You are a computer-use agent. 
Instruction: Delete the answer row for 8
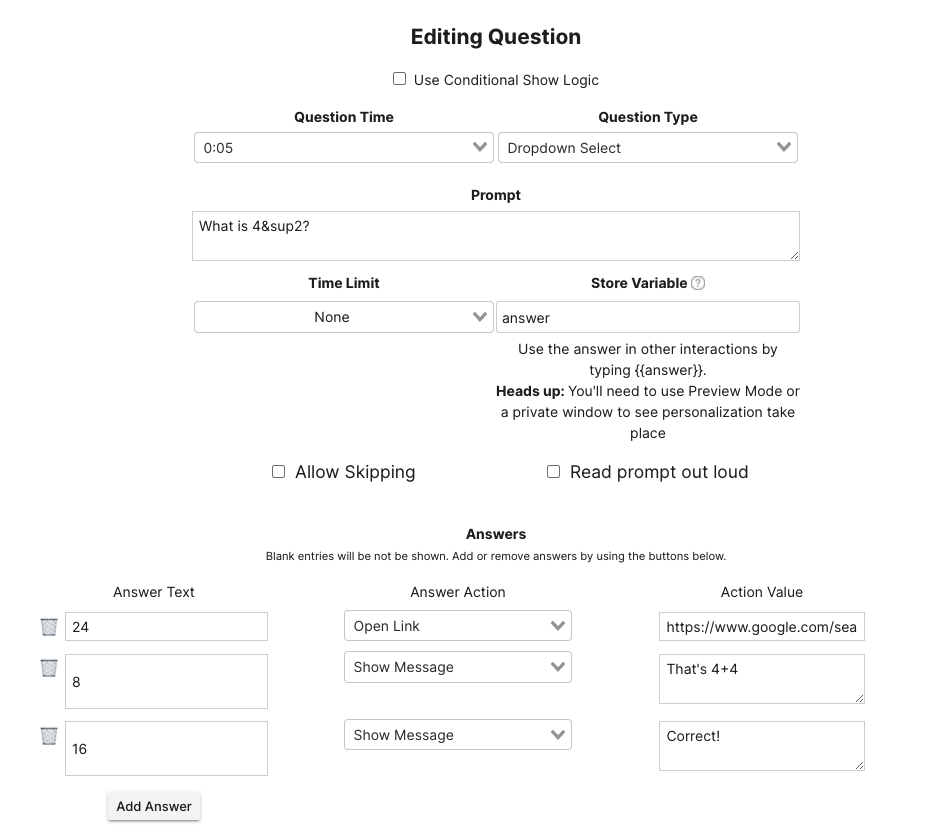(x=49, y=668)
